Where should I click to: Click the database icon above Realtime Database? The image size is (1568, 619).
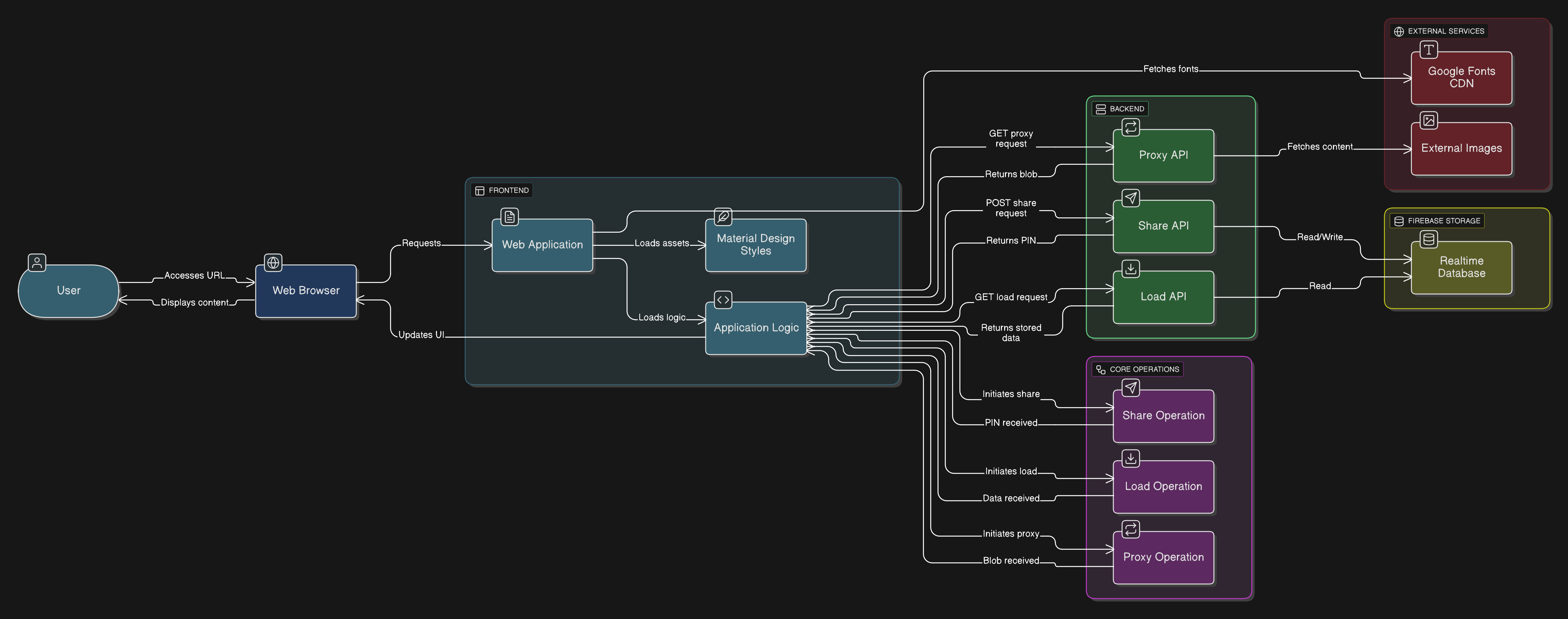coord(1429,239)
